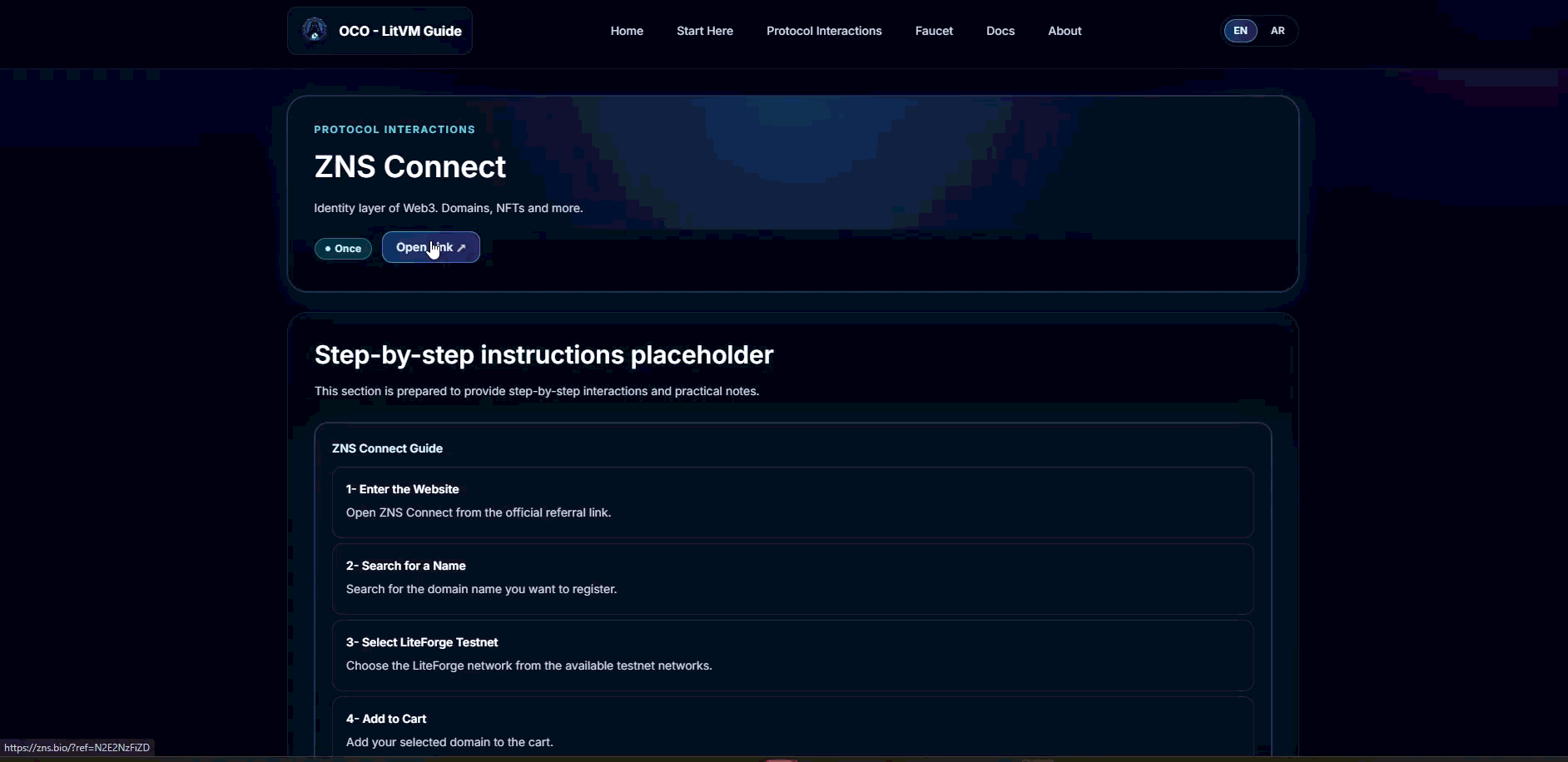Switch language to EN
1568x762 pixels.
[x=1241, y=31]
